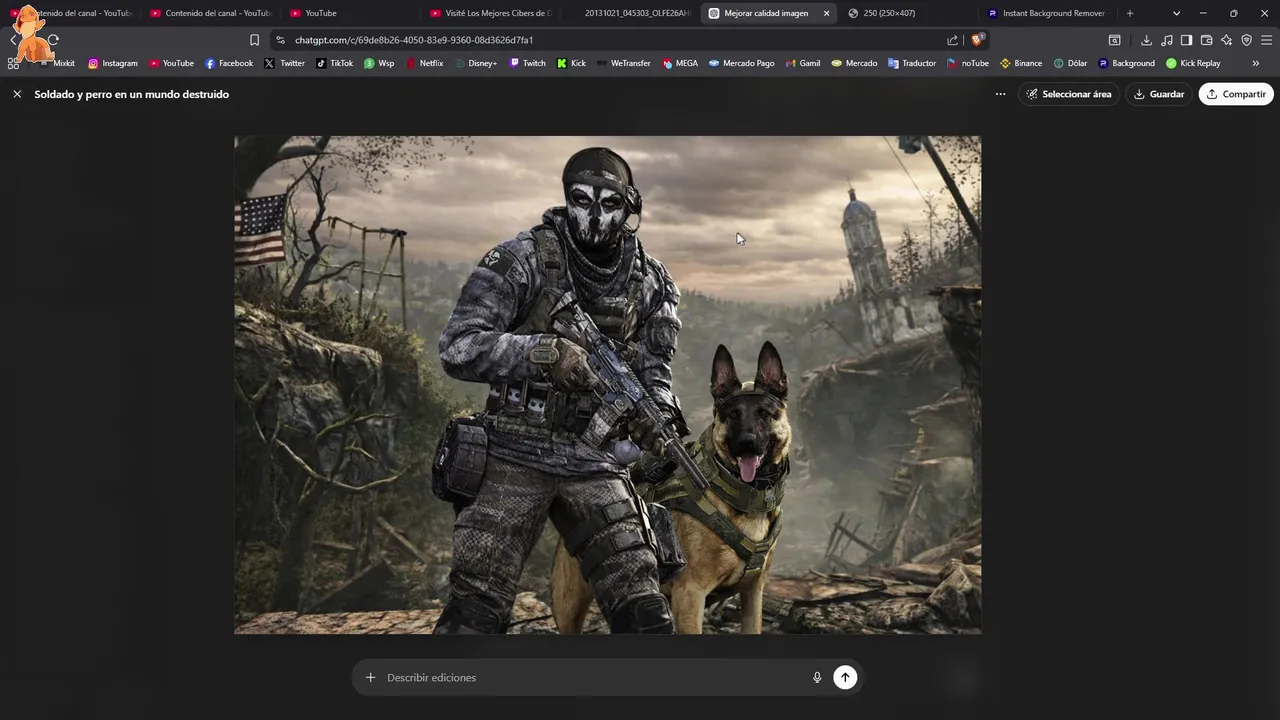Open the Brave hamburger main menu
1280x720 pixels.
[x=1267, y=40]
